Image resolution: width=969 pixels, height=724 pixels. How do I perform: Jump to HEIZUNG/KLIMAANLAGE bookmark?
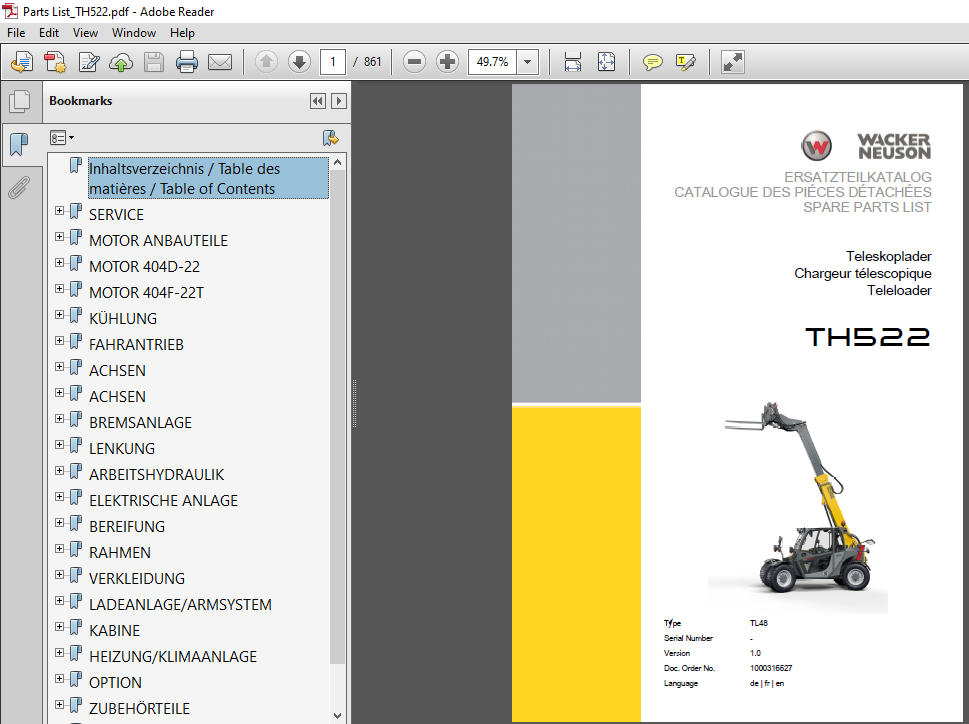(173, 657)
